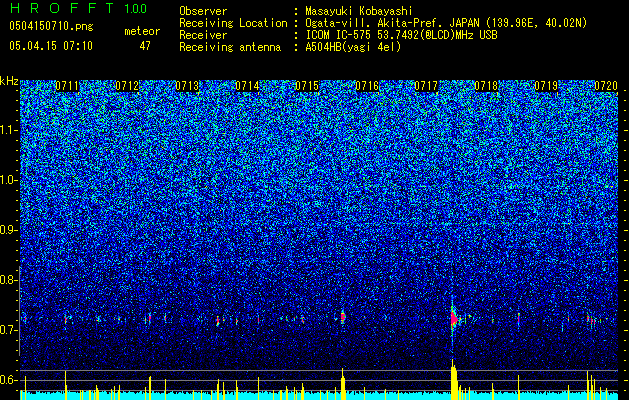Screen dimensions: 629x400
Task: Click the 0719 time marker
Action: [x=546, y=86]
